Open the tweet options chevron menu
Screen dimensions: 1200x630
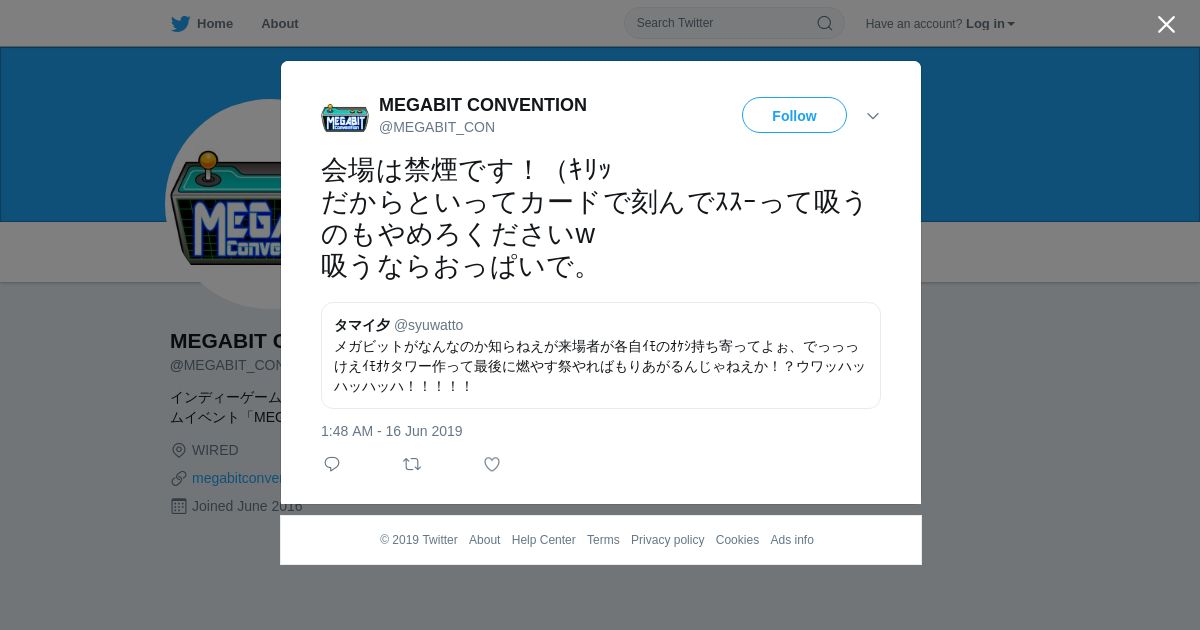[x=873, y=116]
